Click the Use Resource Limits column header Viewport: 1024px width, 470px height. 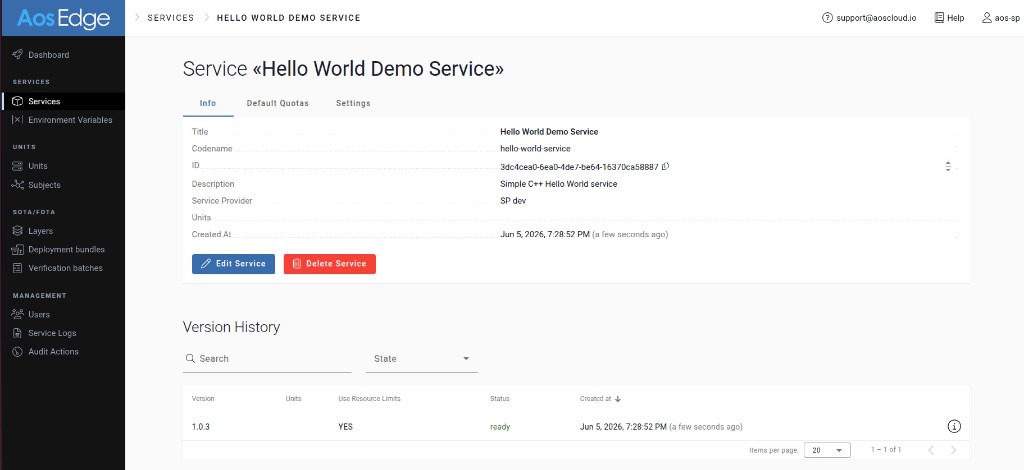(370, 399)
